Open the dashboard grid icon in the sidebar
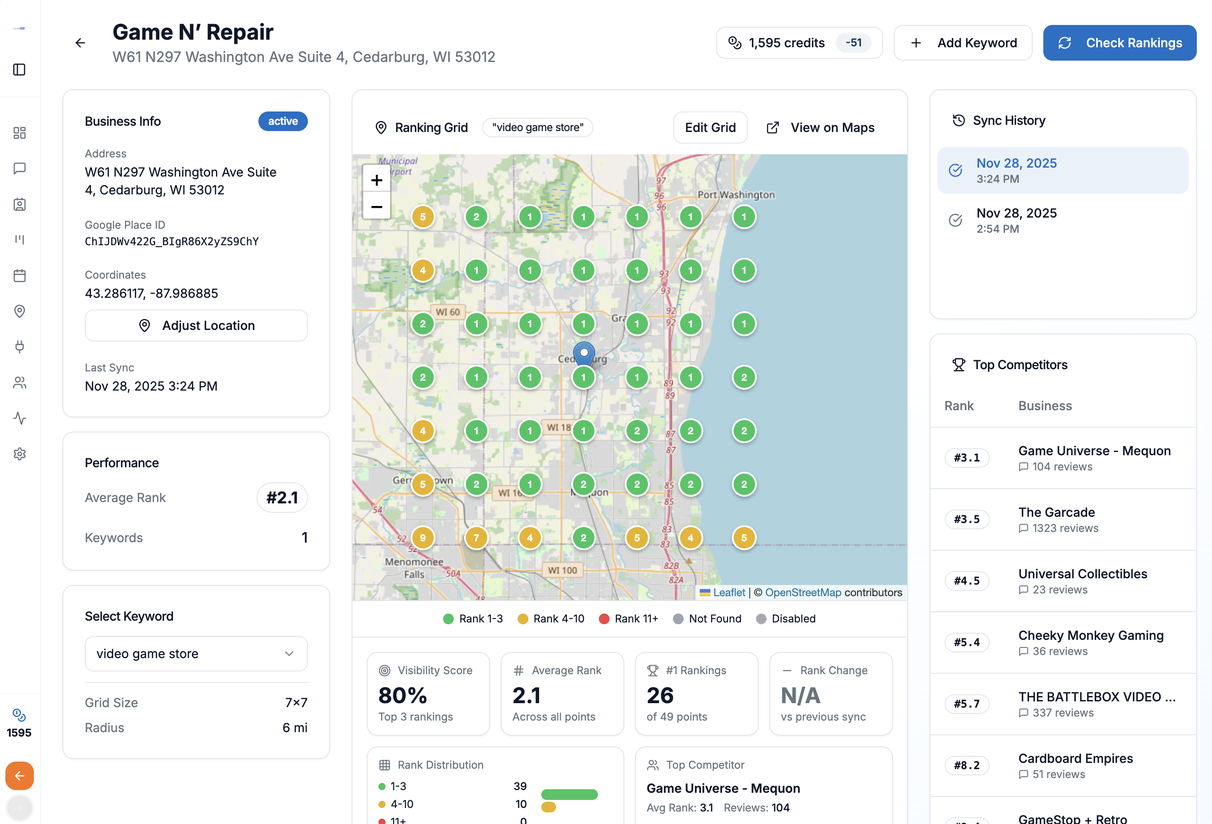Screen dimensions: 1212x824 19,132
